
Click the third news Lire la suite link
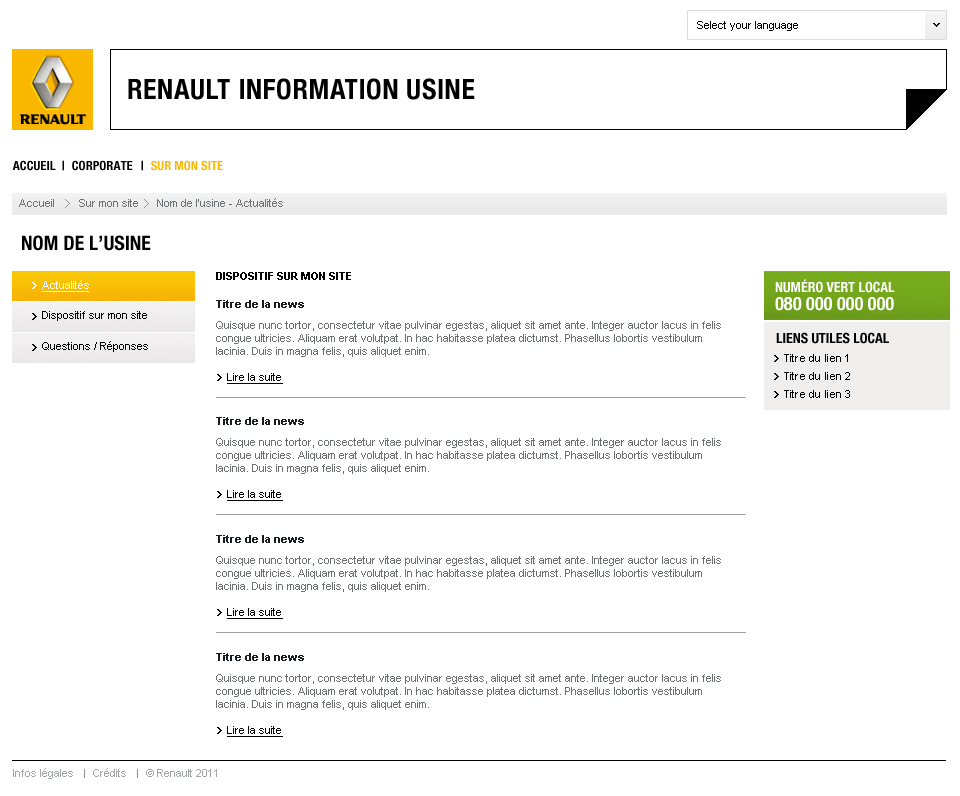tap(254, 612)
